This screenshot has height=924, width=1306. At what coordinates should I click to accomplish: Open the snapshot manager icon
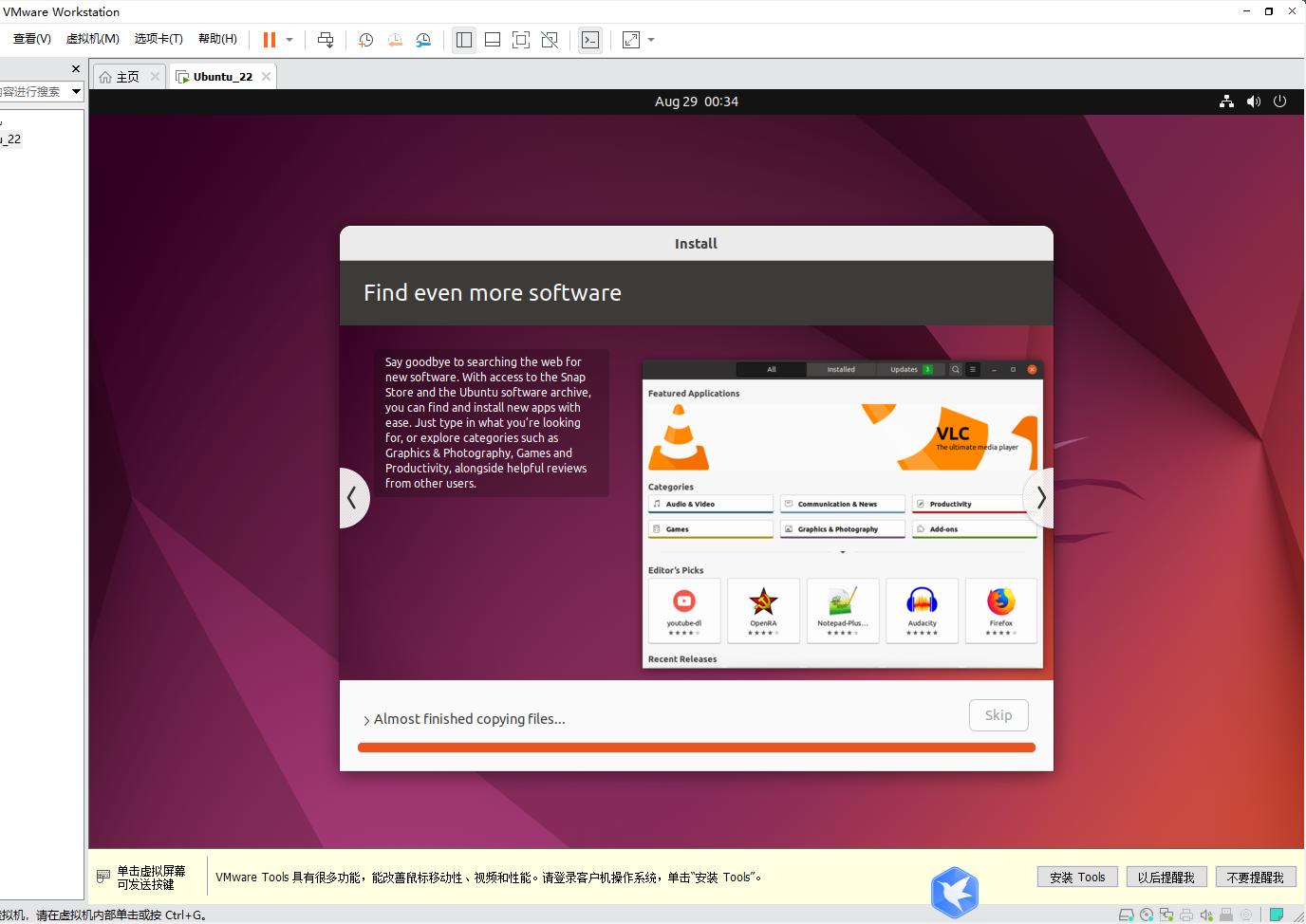[x=423, y=40]
